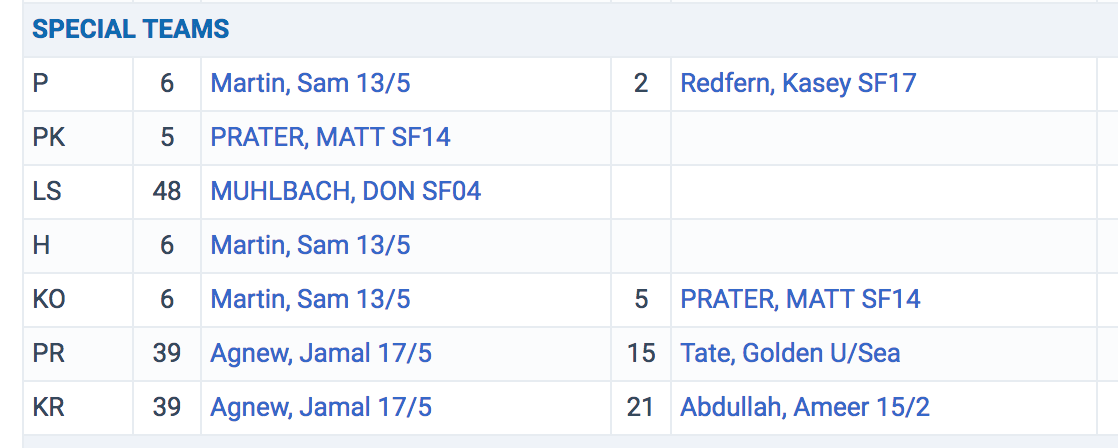Viewport: 1118px width, 448px height.
Task: Open PRATER, MATT link in the KO row
Action: (x=800, y=299)
